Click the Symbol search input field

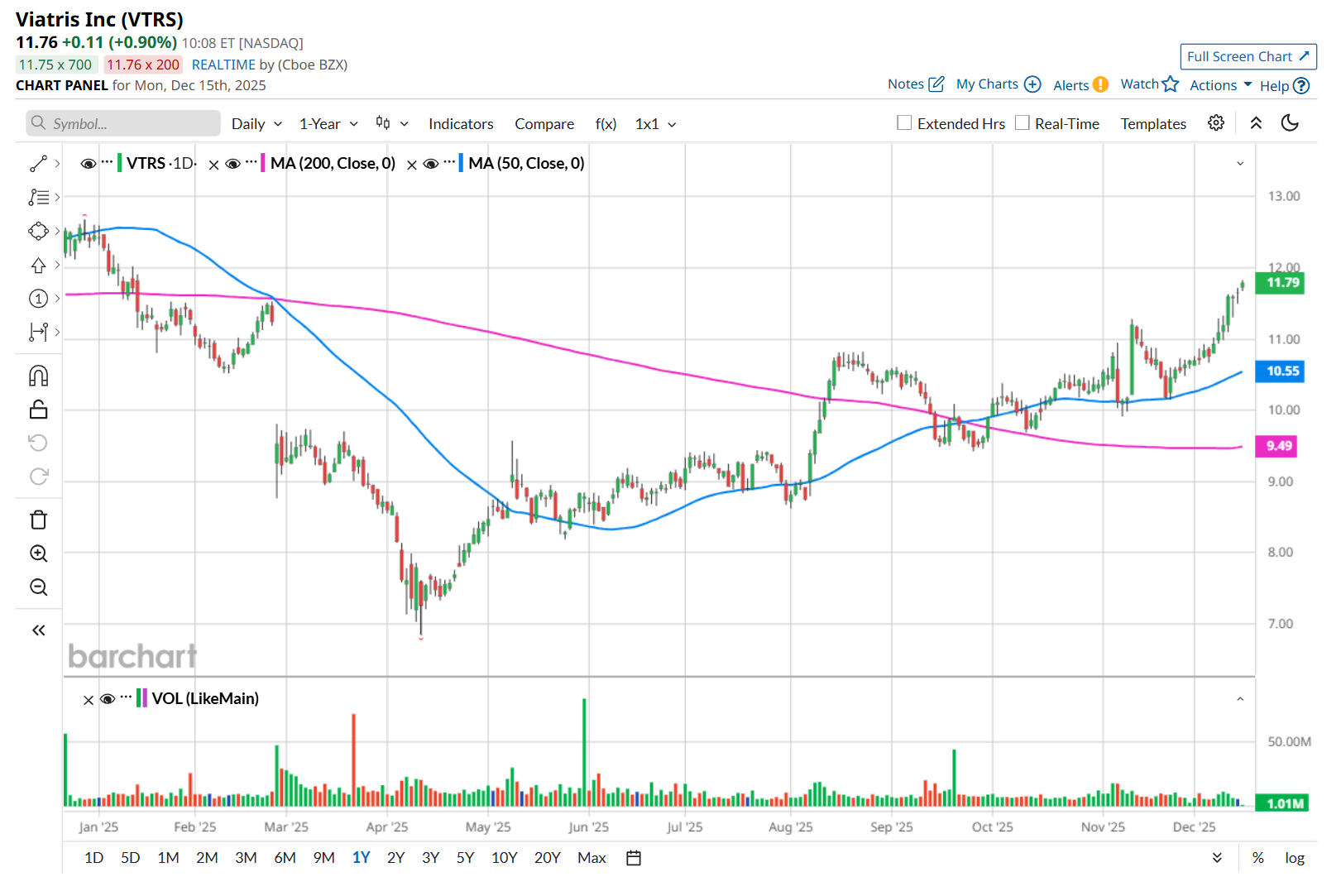pos(124,124)
